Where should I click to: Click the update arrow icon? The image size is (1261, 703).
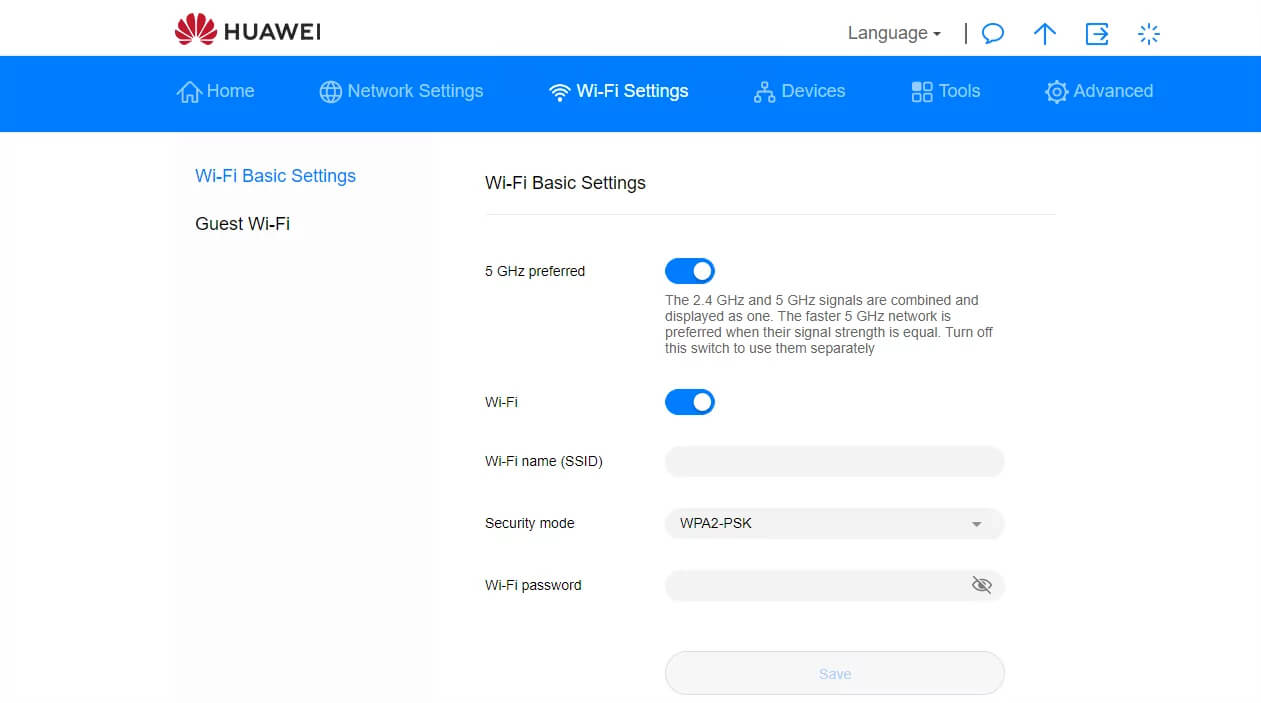1044,33
